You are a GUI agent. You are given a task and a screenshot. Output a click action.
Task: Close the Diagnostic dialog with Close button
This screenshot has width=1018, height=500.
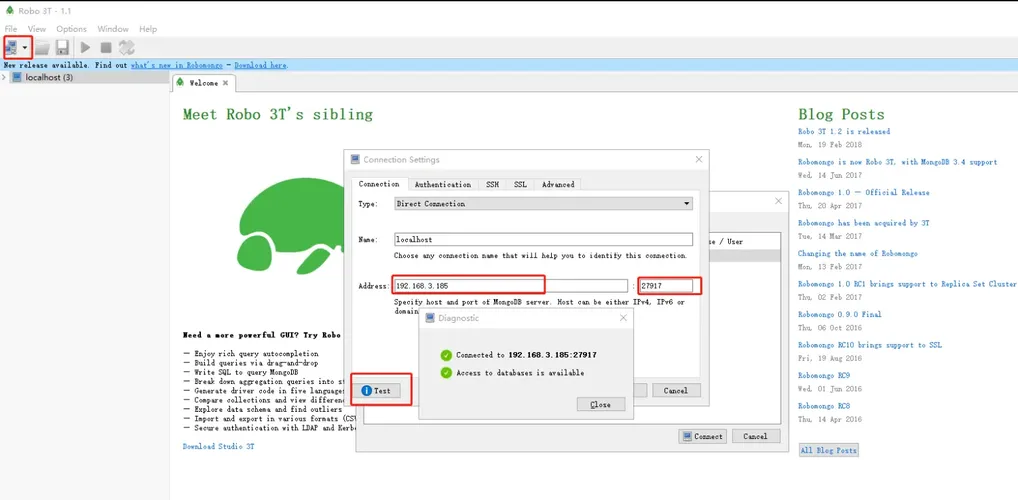coord(601,405)
